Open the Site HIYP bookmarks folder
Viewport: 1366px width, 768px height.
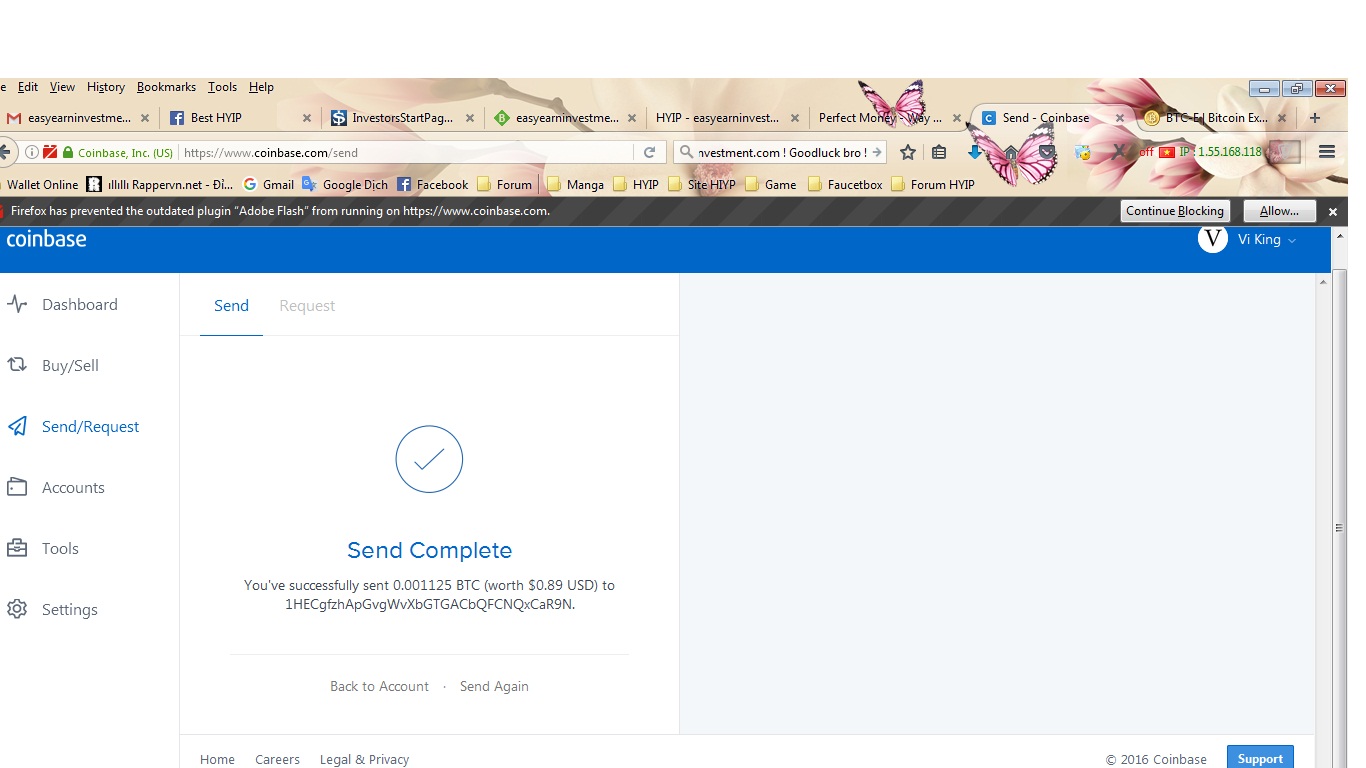coord(702,184)
